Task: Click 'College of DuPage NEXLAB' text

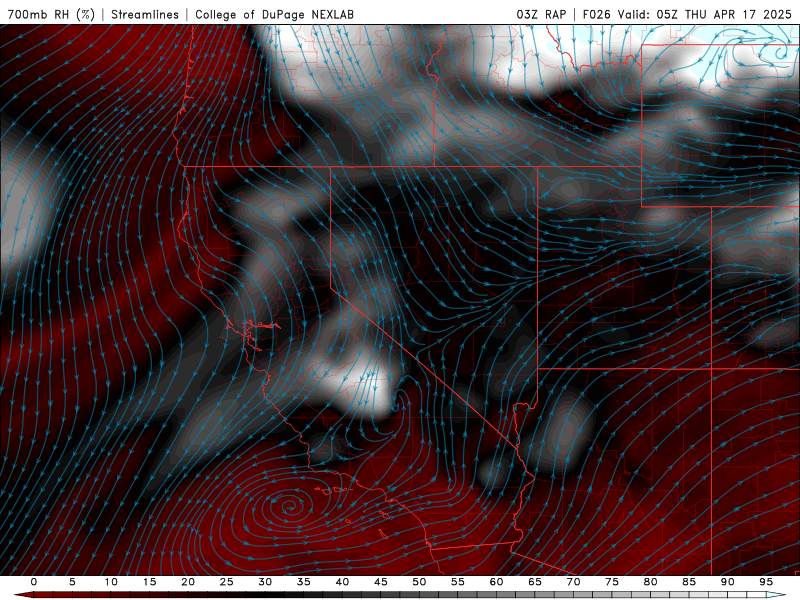Action: (x=274, y=14)
